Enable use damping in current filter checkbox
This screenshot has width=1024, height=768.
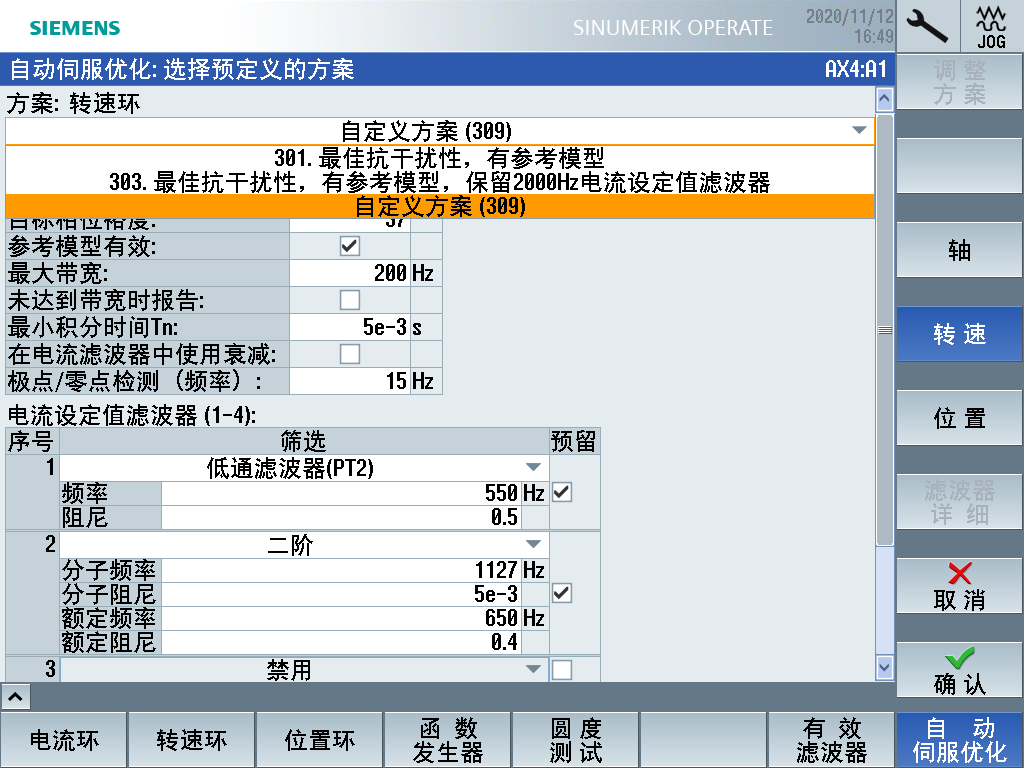349,353
